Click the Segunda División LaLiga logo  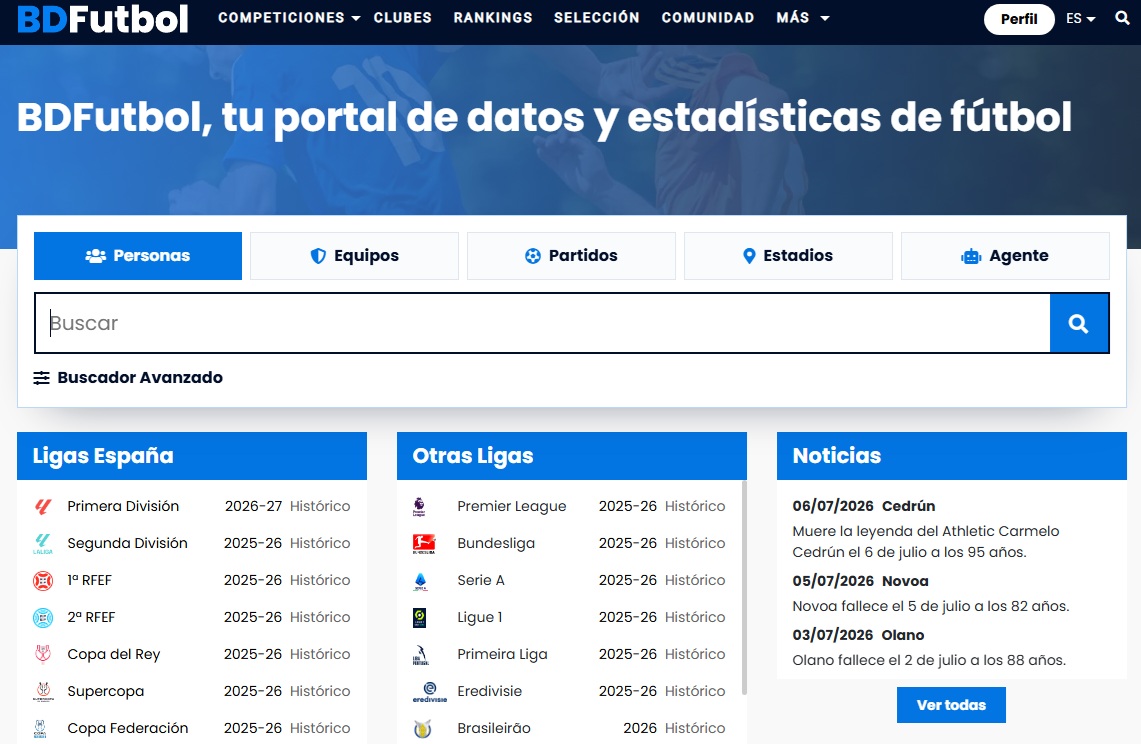tap(43, 544)
